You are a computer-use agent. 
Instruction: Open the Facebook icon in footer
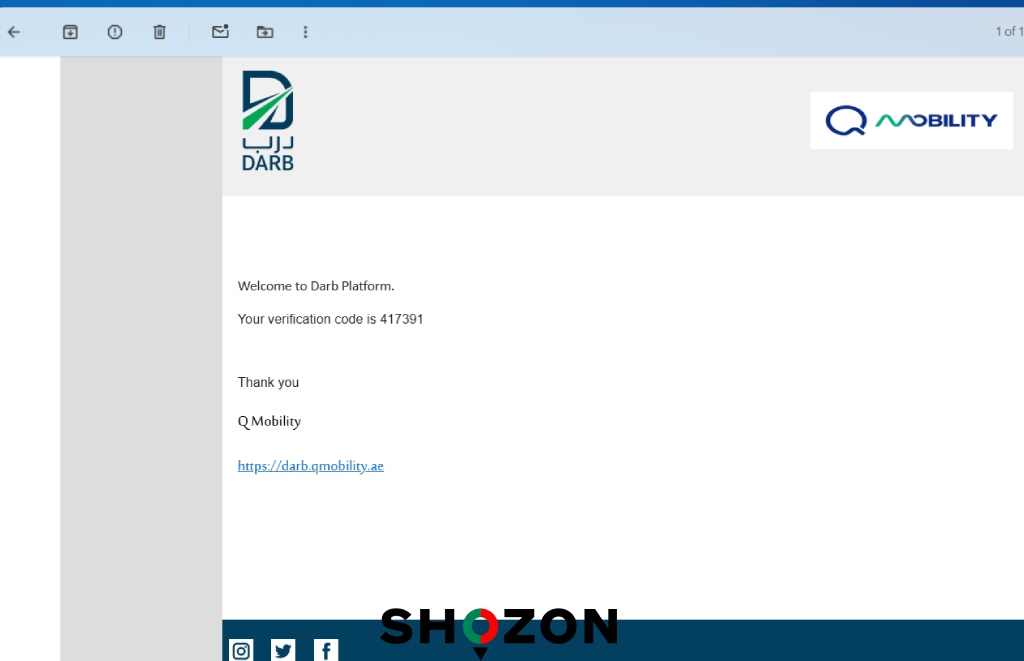click(326, 651)
